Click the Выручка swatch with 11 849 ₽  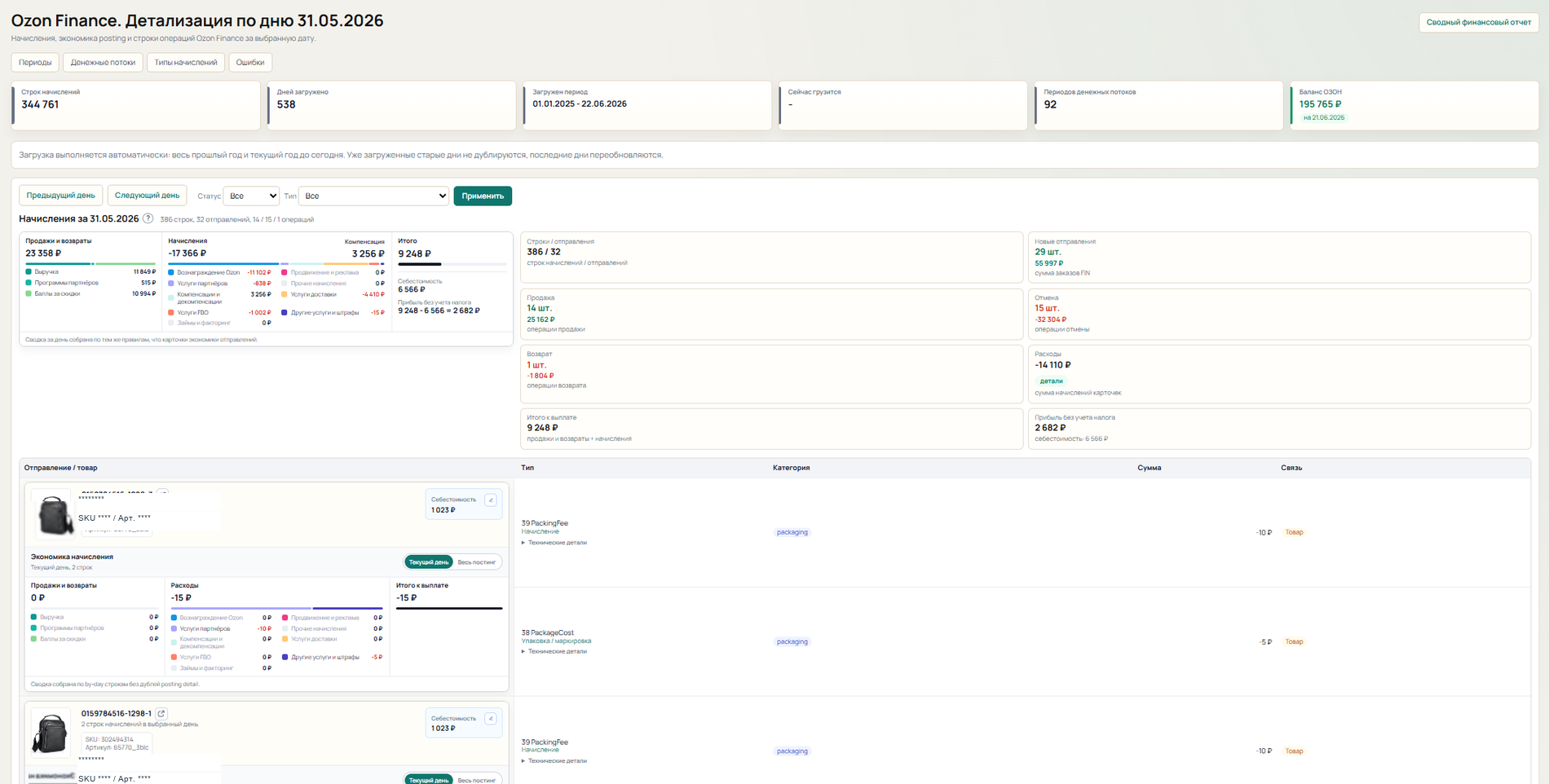tap(29, 271)
